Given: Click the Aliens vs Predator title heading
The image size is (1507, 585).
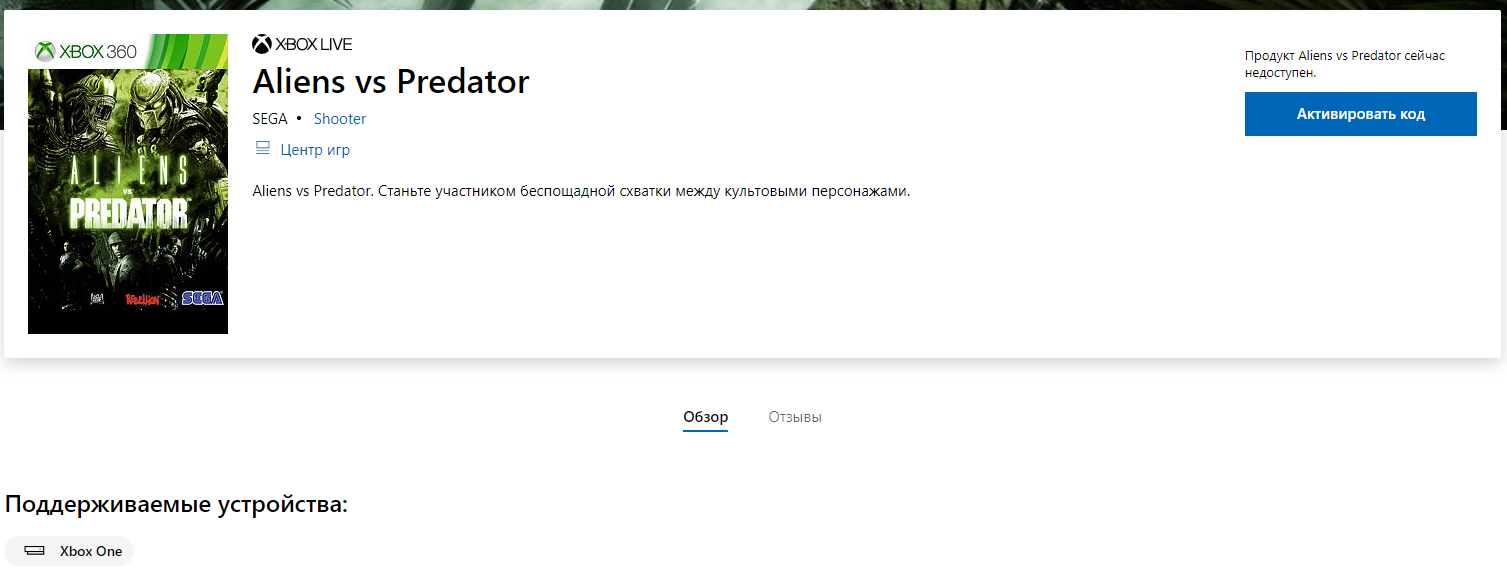Looking at the screenshot, I should [x=391, y=81].
